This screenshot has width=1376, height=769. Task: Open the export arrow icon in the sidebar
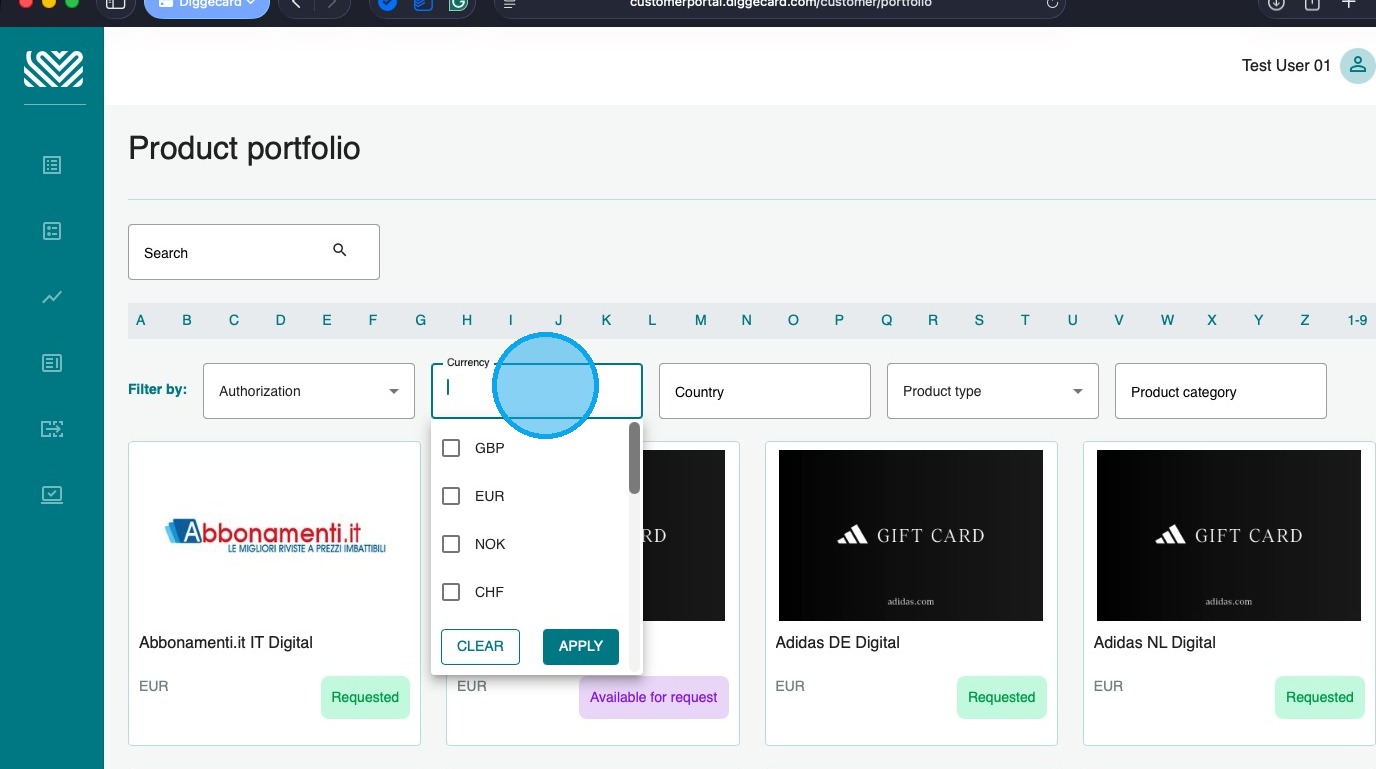[x=52, y=429]
